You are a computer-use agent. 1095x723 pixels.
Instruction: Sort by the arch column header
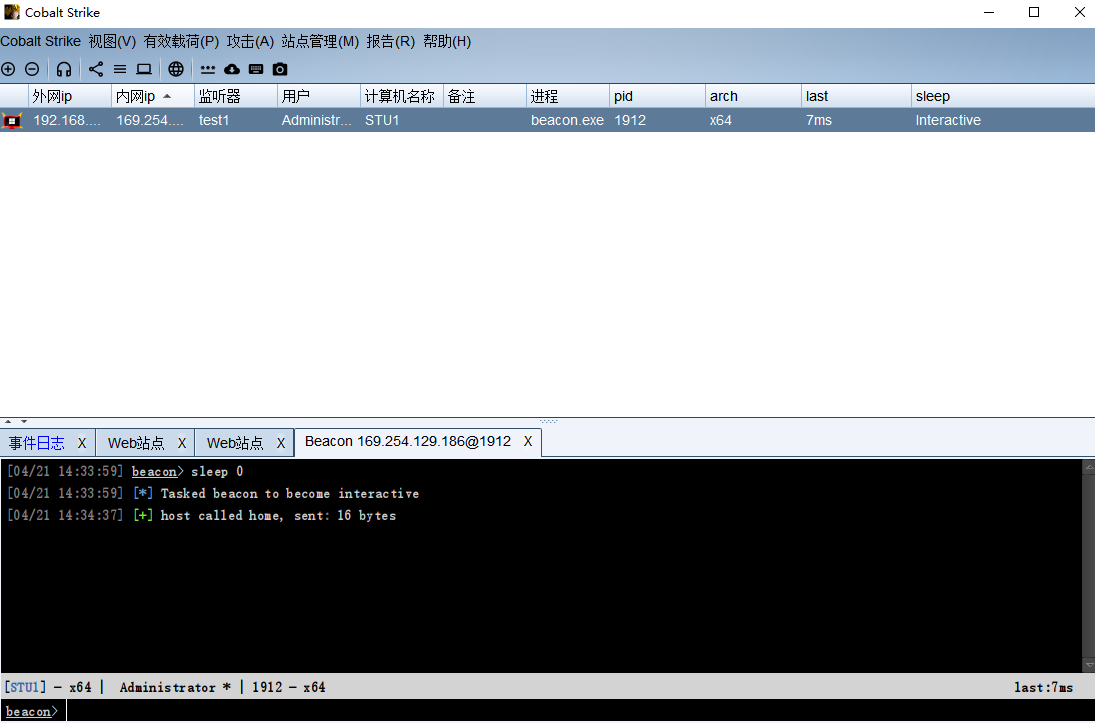click(x=754, y=96)
